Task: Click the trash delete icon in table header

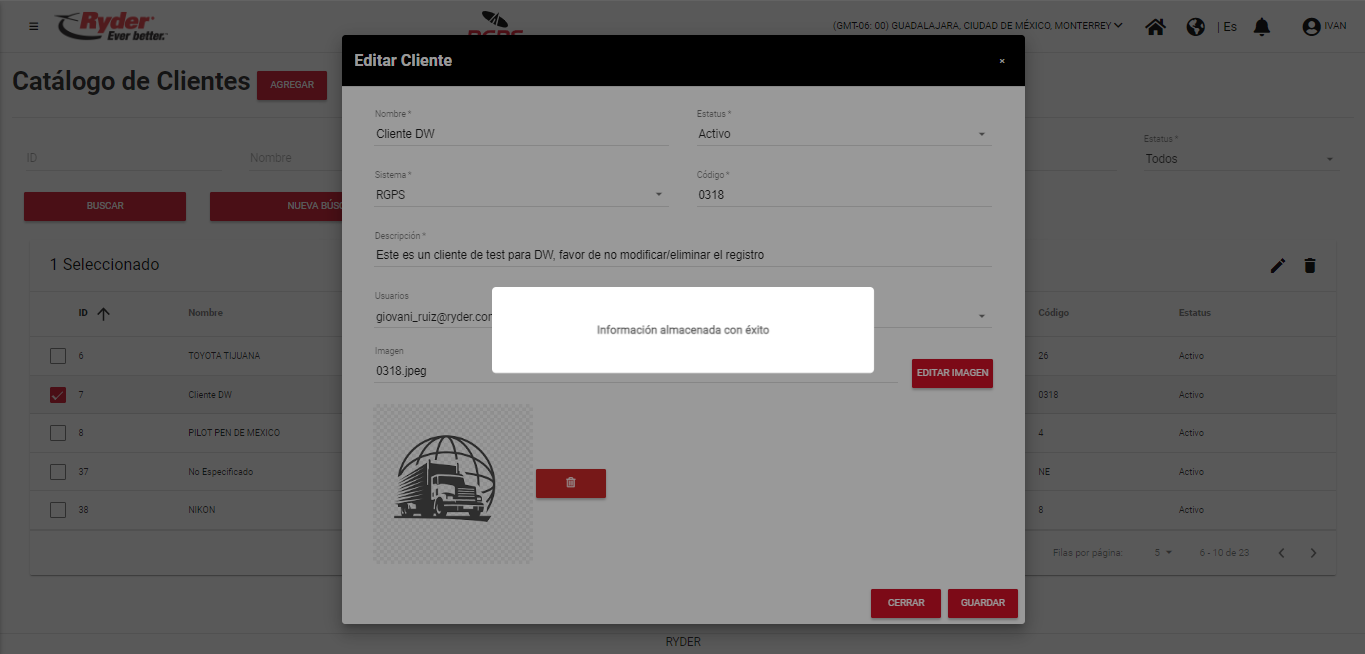Action: coord(1310,265)
